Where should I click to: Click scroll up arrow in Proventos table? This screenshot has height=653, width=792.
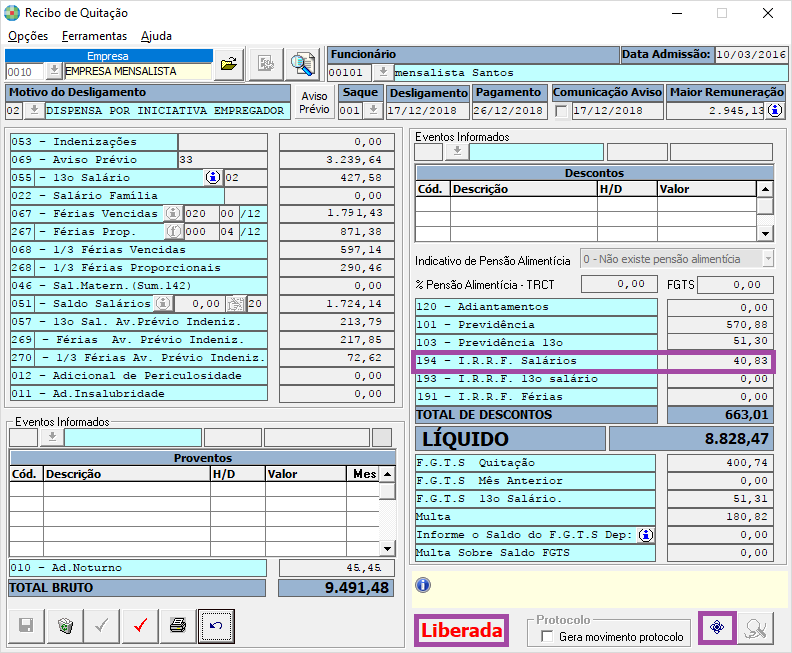[x=387, y=474]
